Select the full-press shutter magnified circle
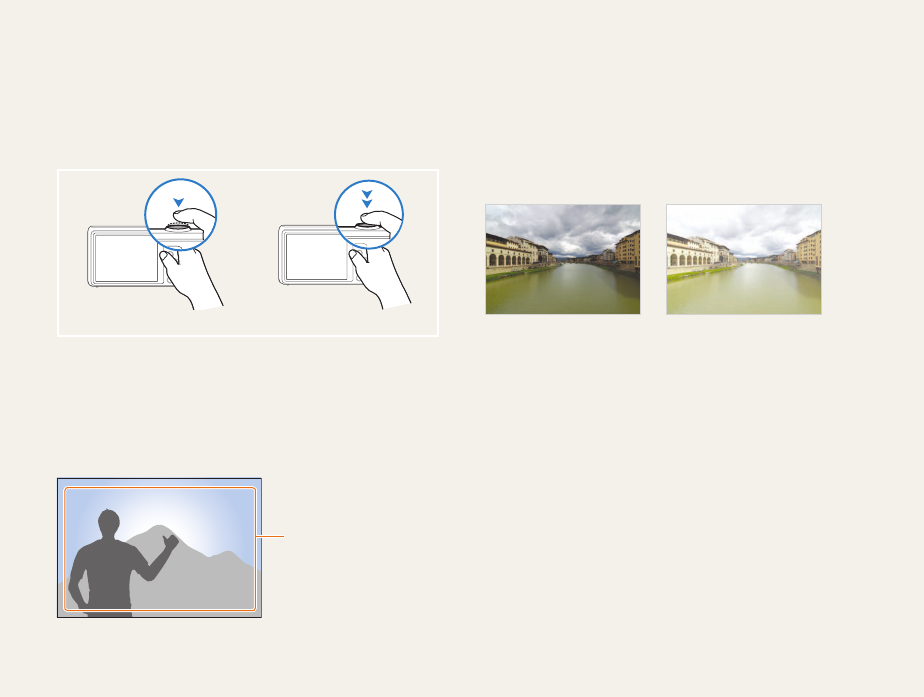Image resolution: width=924 pixels, height=697 pixels. click(x=369, y=214)
